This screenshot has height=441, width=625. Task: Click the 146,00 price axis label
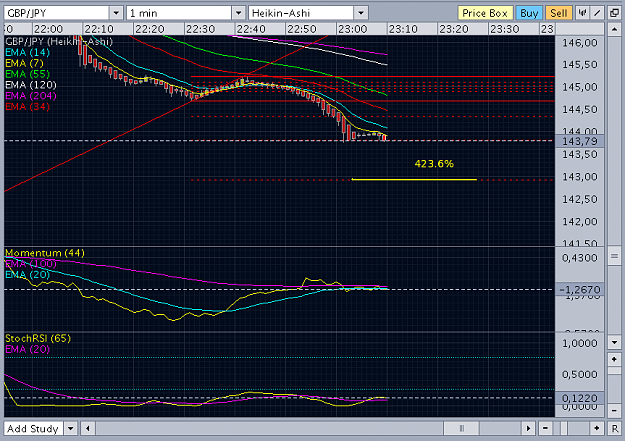pyautogui.click(x=580, y=43)
